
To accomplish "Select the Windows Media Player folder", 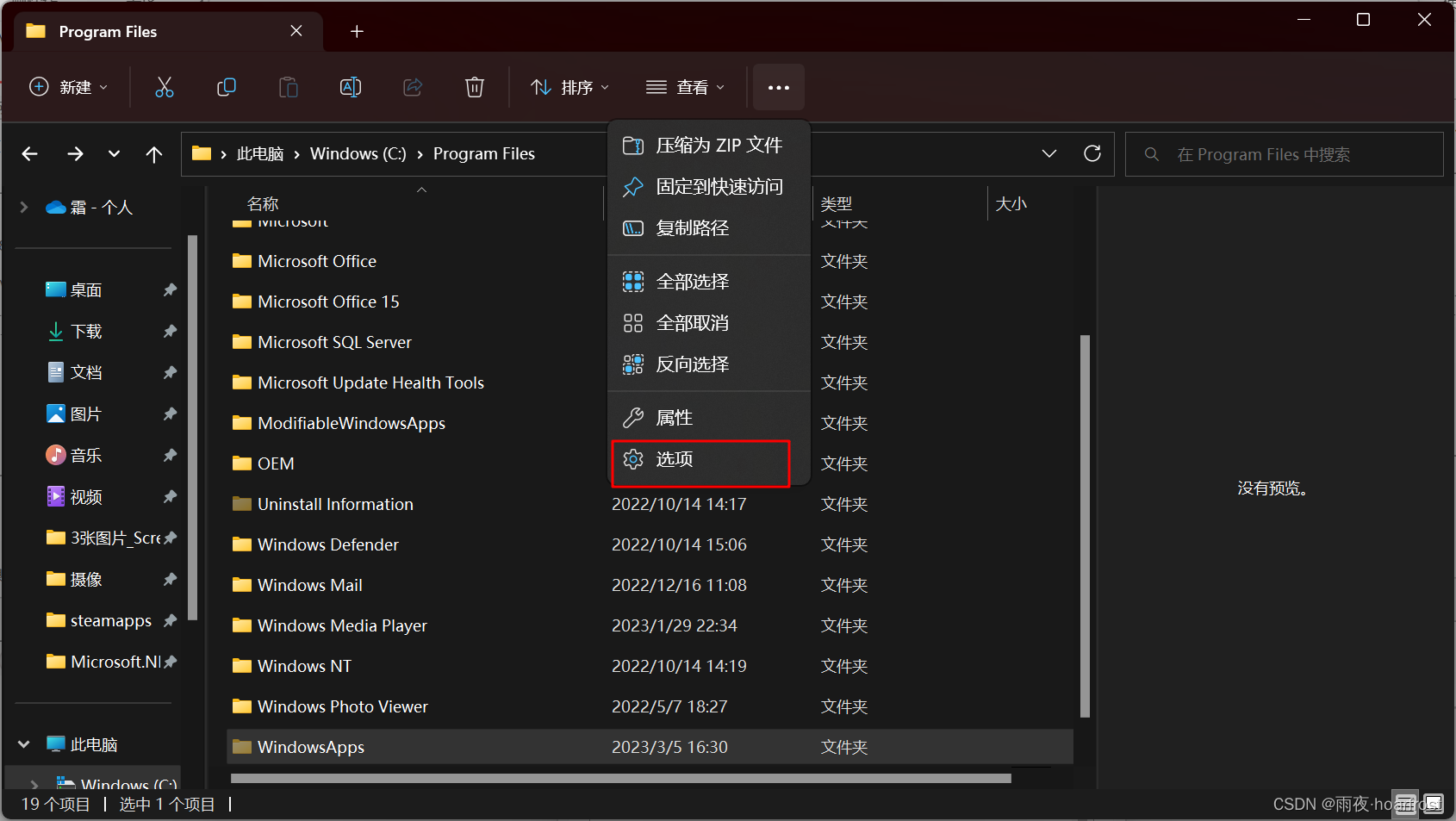I will 650,625.
